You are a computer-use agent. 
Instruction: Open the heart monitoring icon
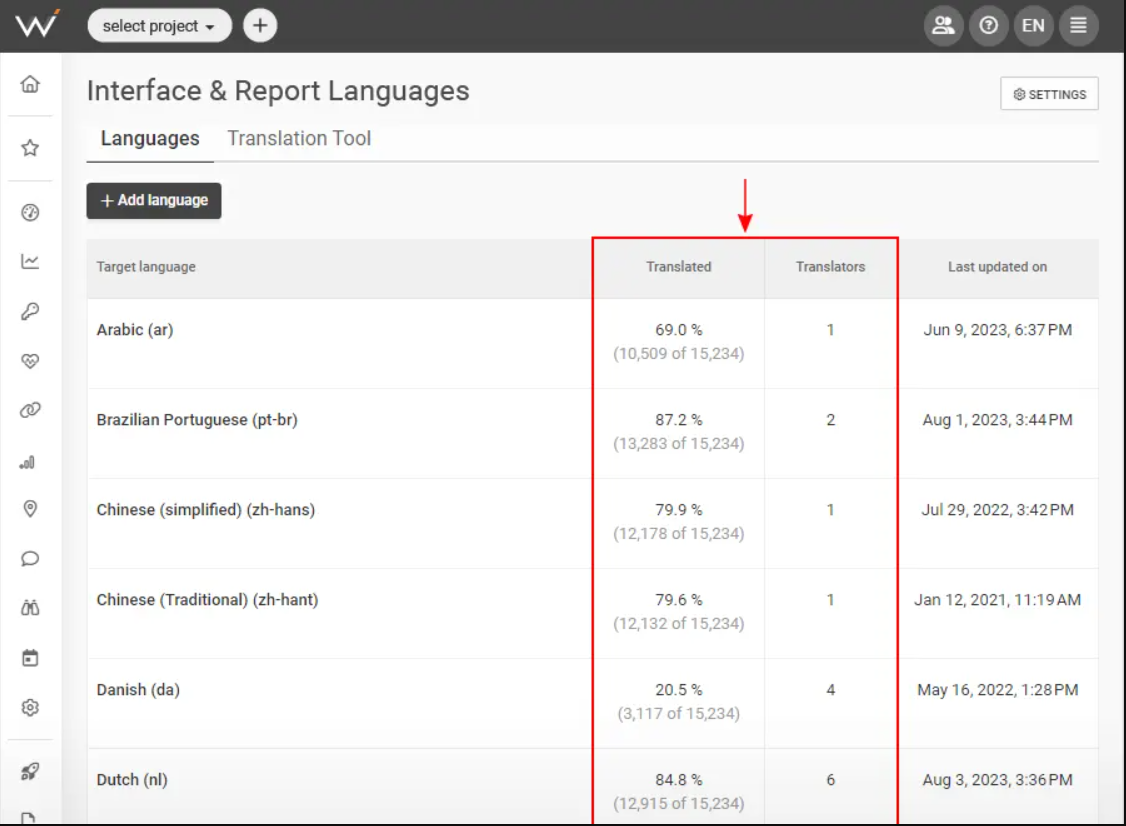[x=30, y=361]
